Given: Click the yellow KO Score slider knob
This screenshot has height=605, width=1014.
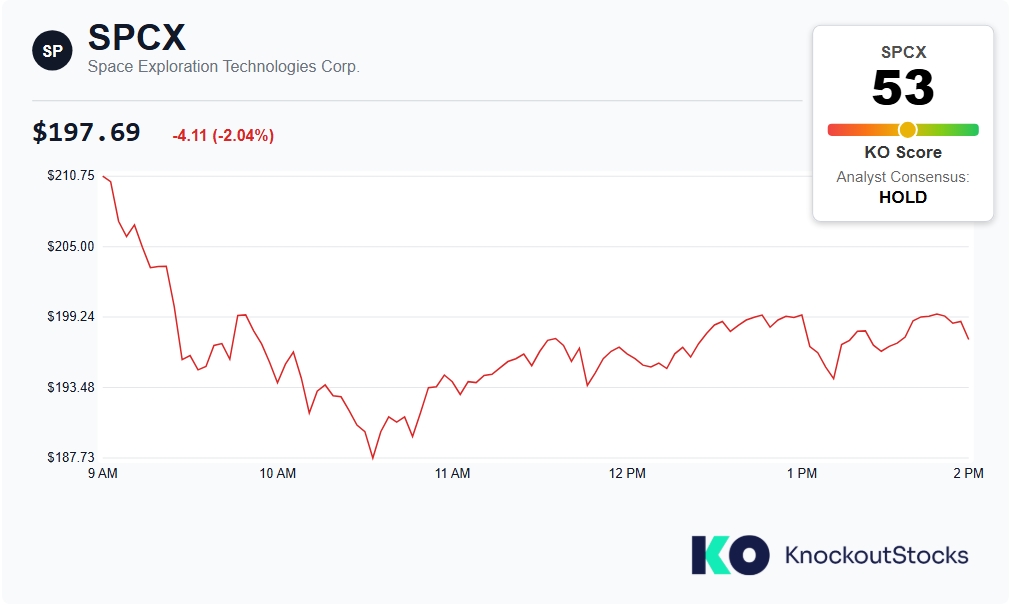Looking at the screenshot, I should (907, 130).
